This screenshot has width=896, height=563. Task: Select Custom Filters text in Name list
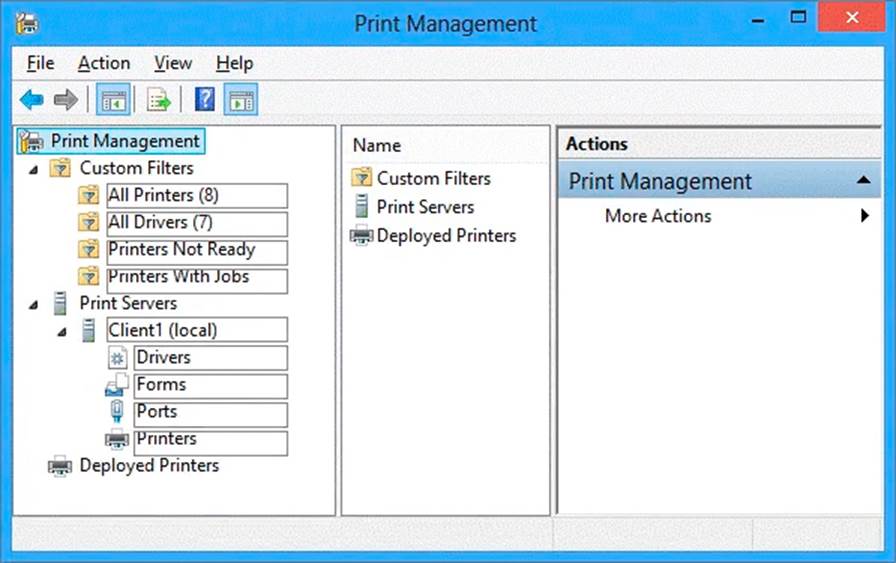[x=434, y=178]
